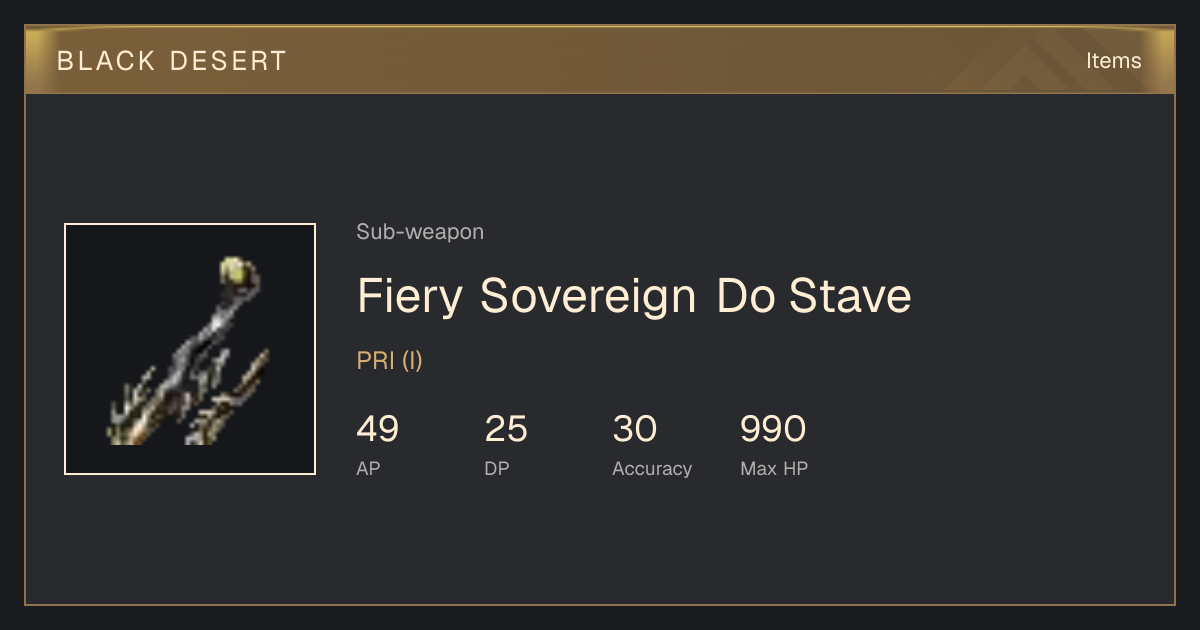Viewport: 1200px width, 630px height.
Task: Click the Max HP value 990
Action: tap(773, 429)
